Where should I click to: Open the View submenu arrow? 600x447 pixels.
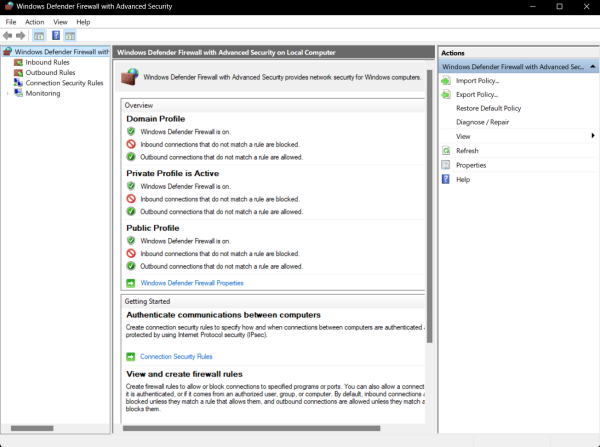click(593, 136)
